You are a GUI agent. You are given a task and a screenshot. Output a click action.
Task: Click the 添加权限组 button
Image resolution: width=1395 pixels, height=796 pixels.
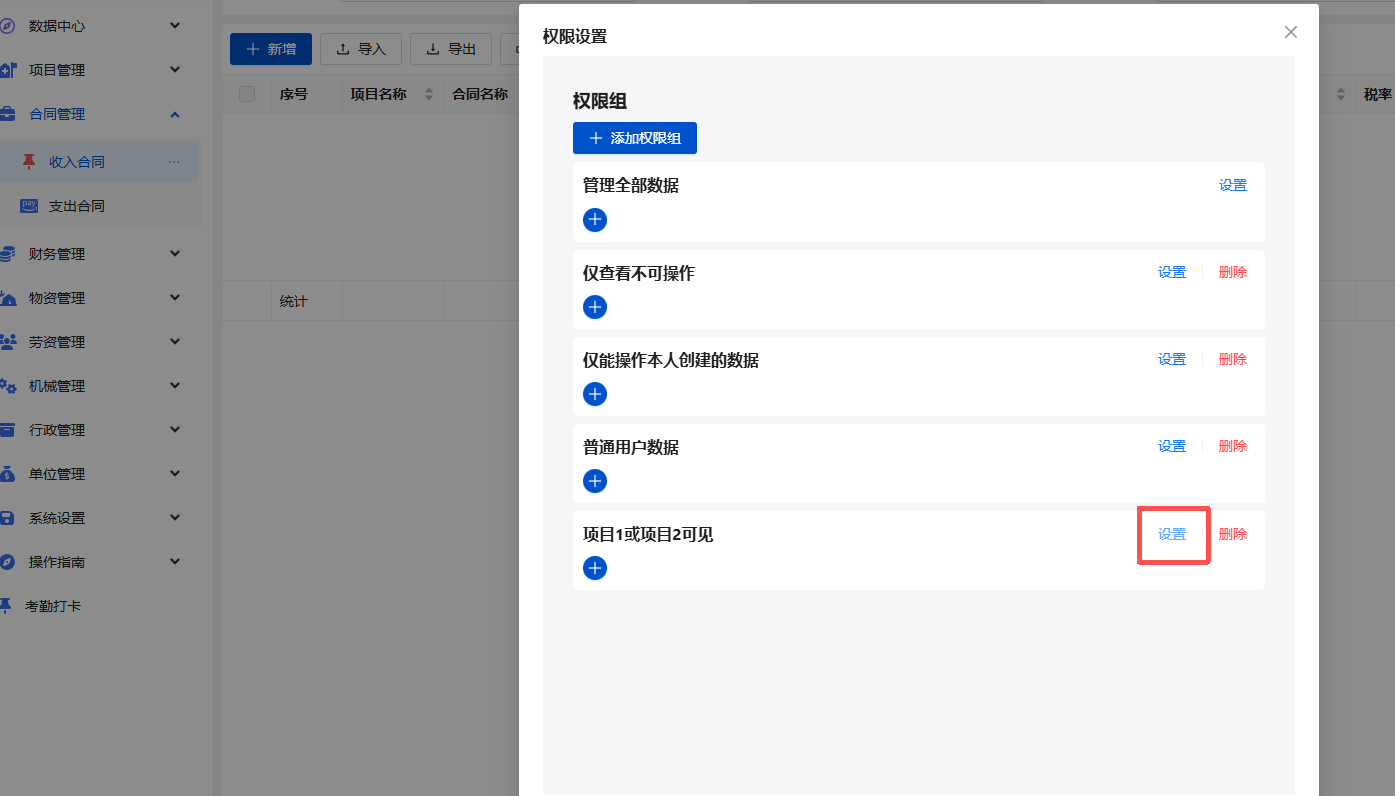634,138
